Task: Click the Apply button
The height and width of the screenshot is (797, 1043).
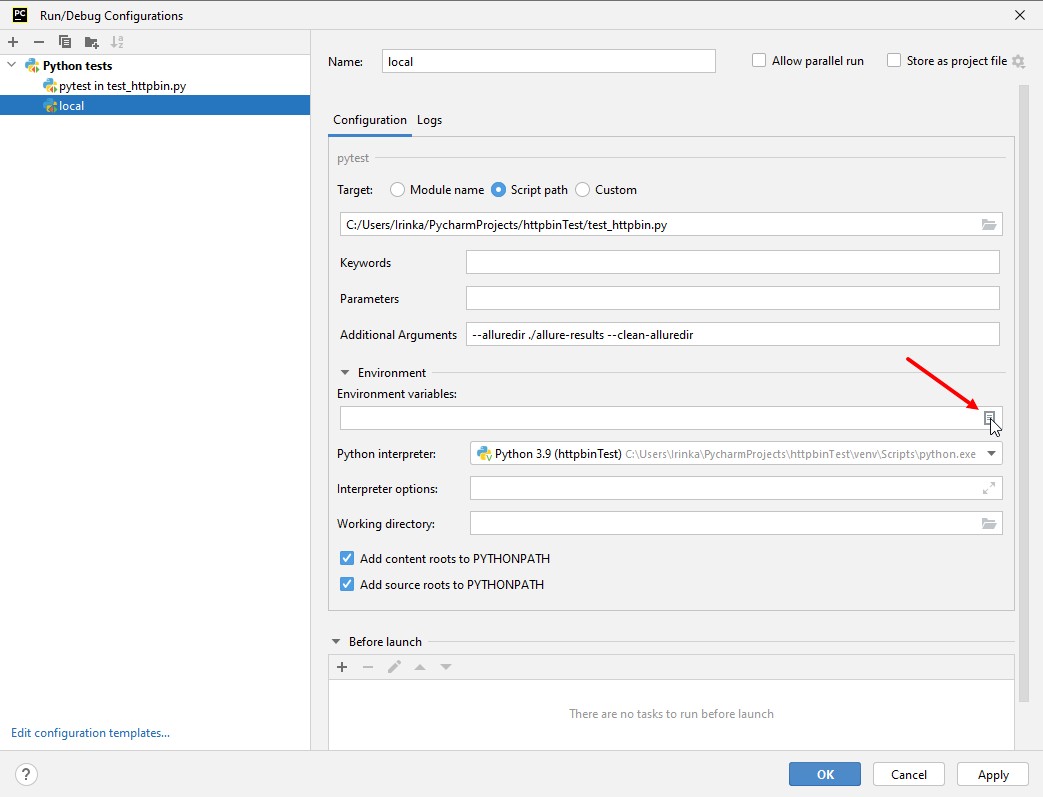Action: (x=992, y=774)
